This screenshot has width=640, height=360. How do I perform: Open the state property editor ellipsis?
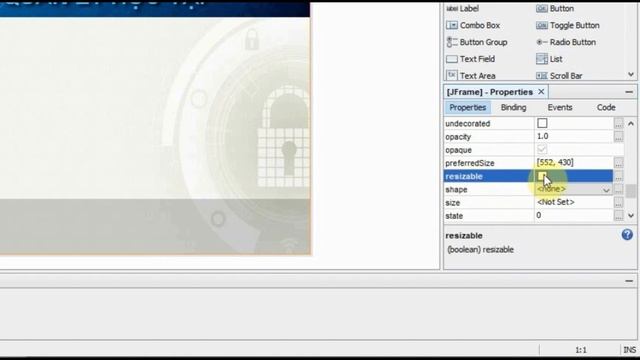(x=619, y=216)
